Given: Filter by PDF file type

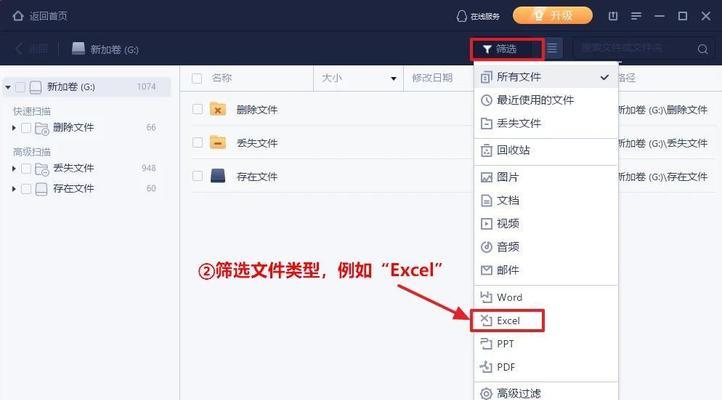Looking at the screenshot, I should tap(545, 367).
